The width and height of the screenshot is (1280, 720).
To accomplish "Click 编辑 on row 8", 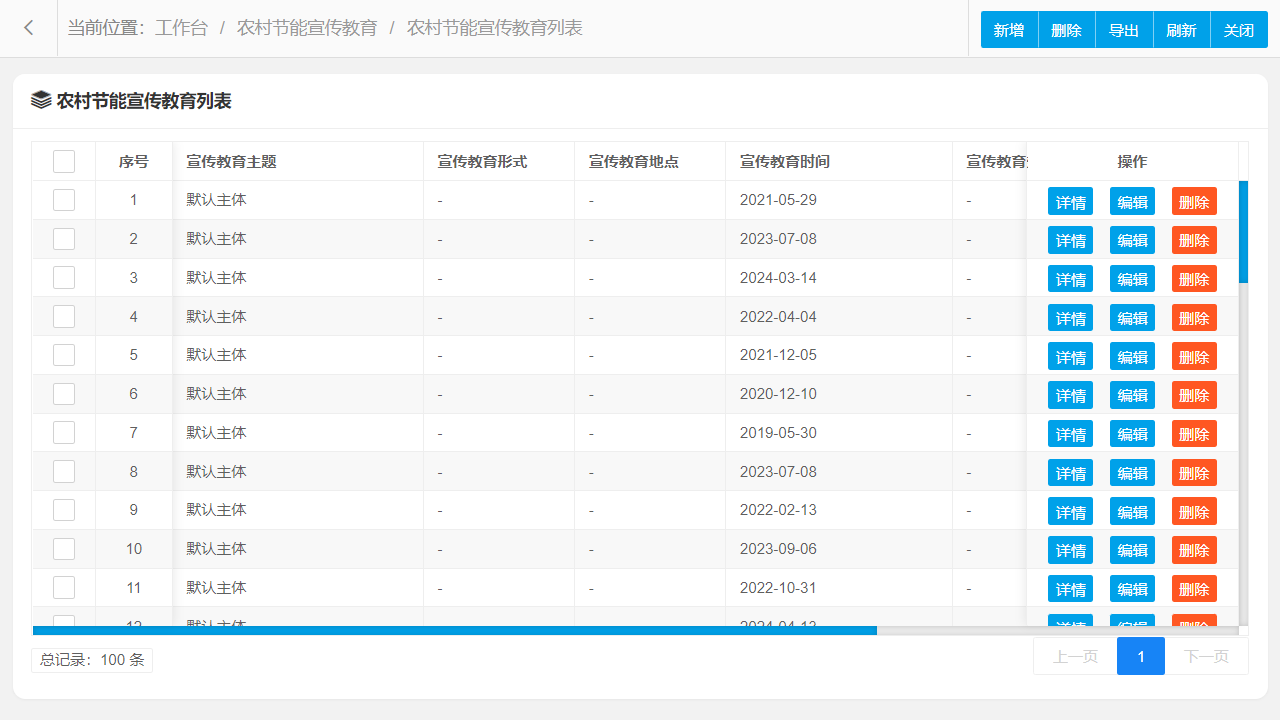I will 1132,473.
